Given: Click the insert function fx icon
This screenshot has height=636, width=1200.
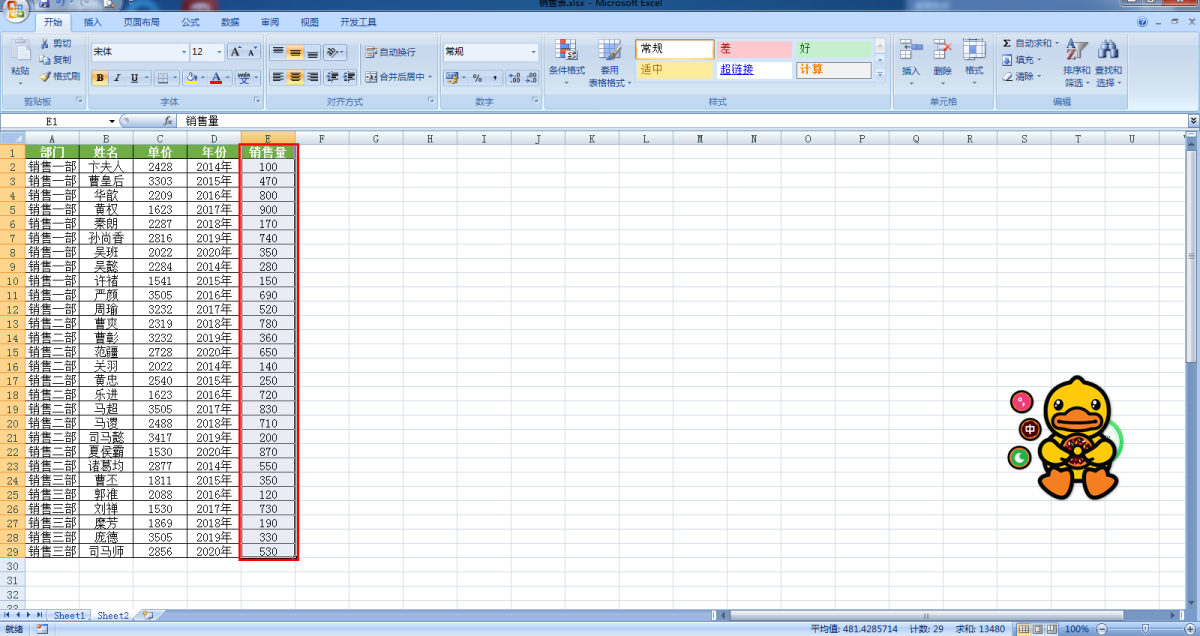Looking at the screenshot, I should (168, 121).
